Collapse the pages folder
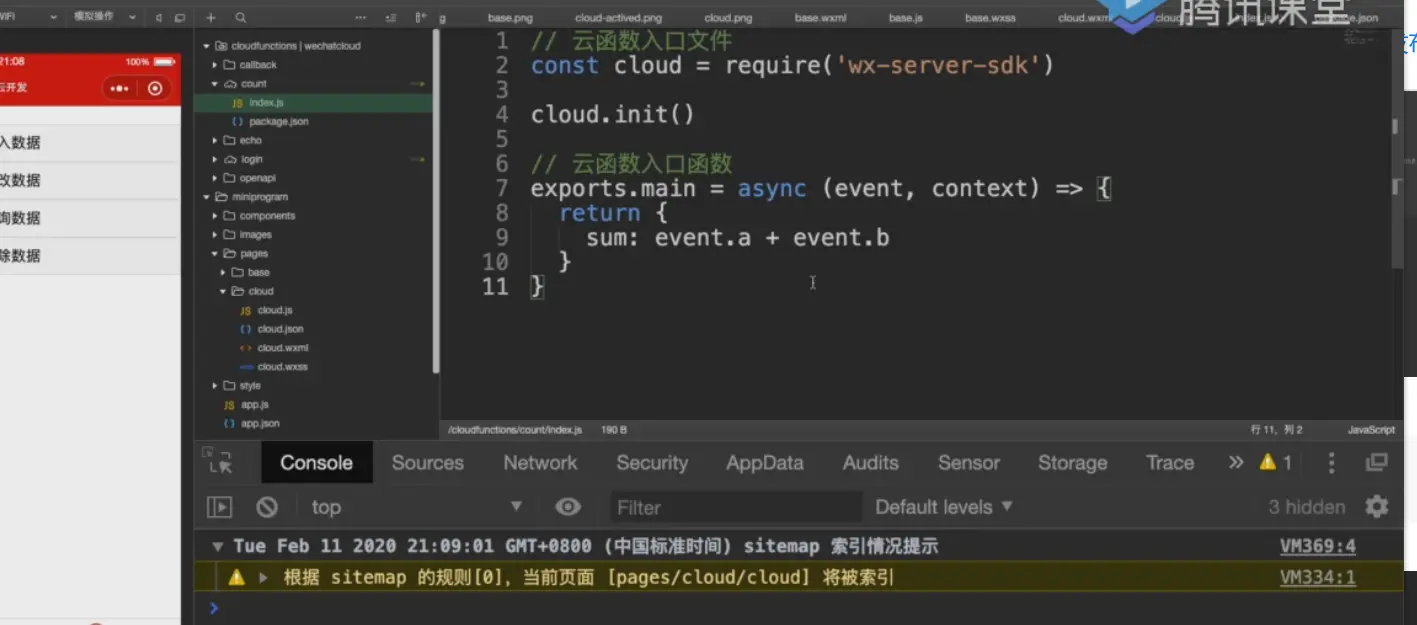This screenshot has width=1417, height=625. 215,254
